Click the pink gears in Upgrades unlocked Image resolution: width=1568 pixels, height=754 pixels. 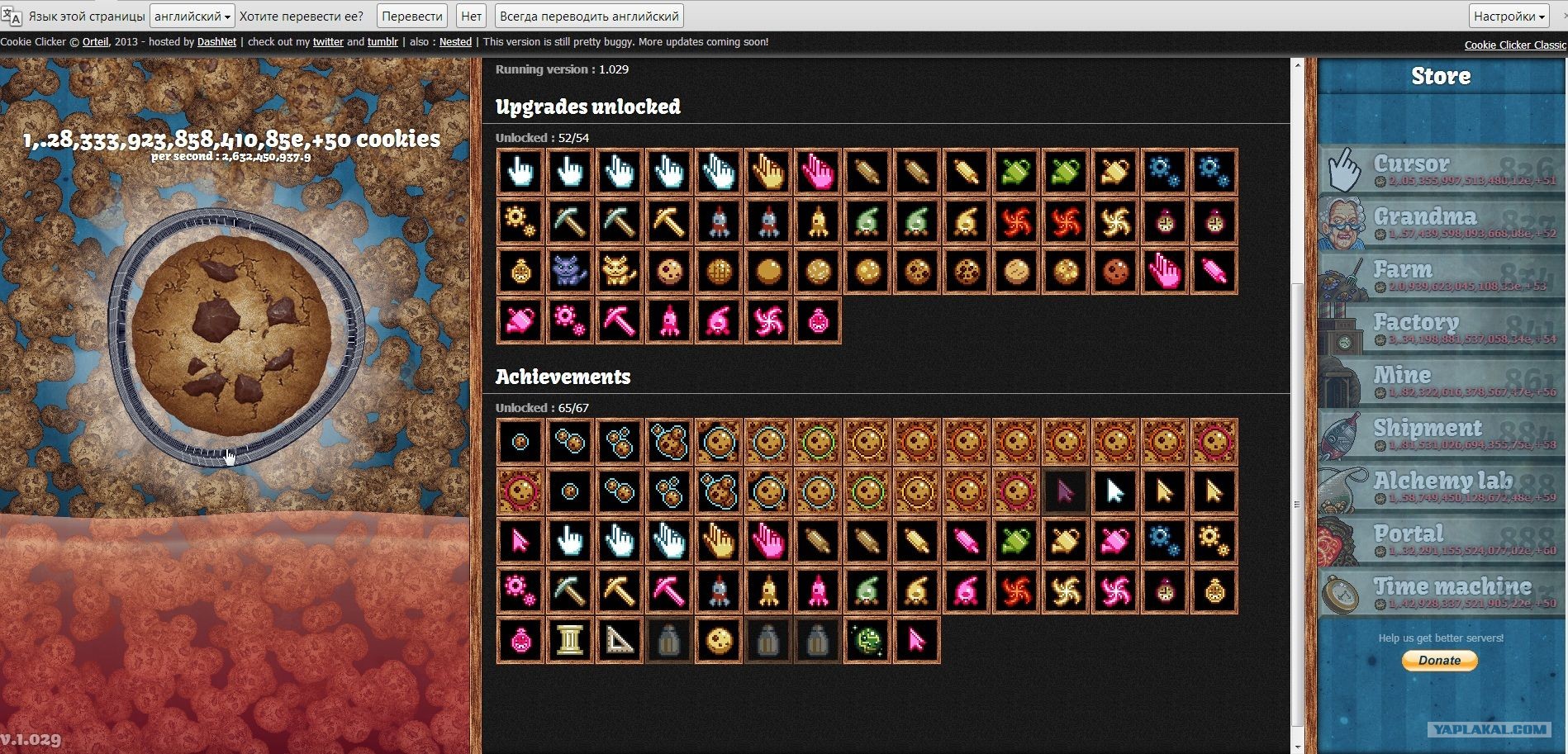(570, 320)
